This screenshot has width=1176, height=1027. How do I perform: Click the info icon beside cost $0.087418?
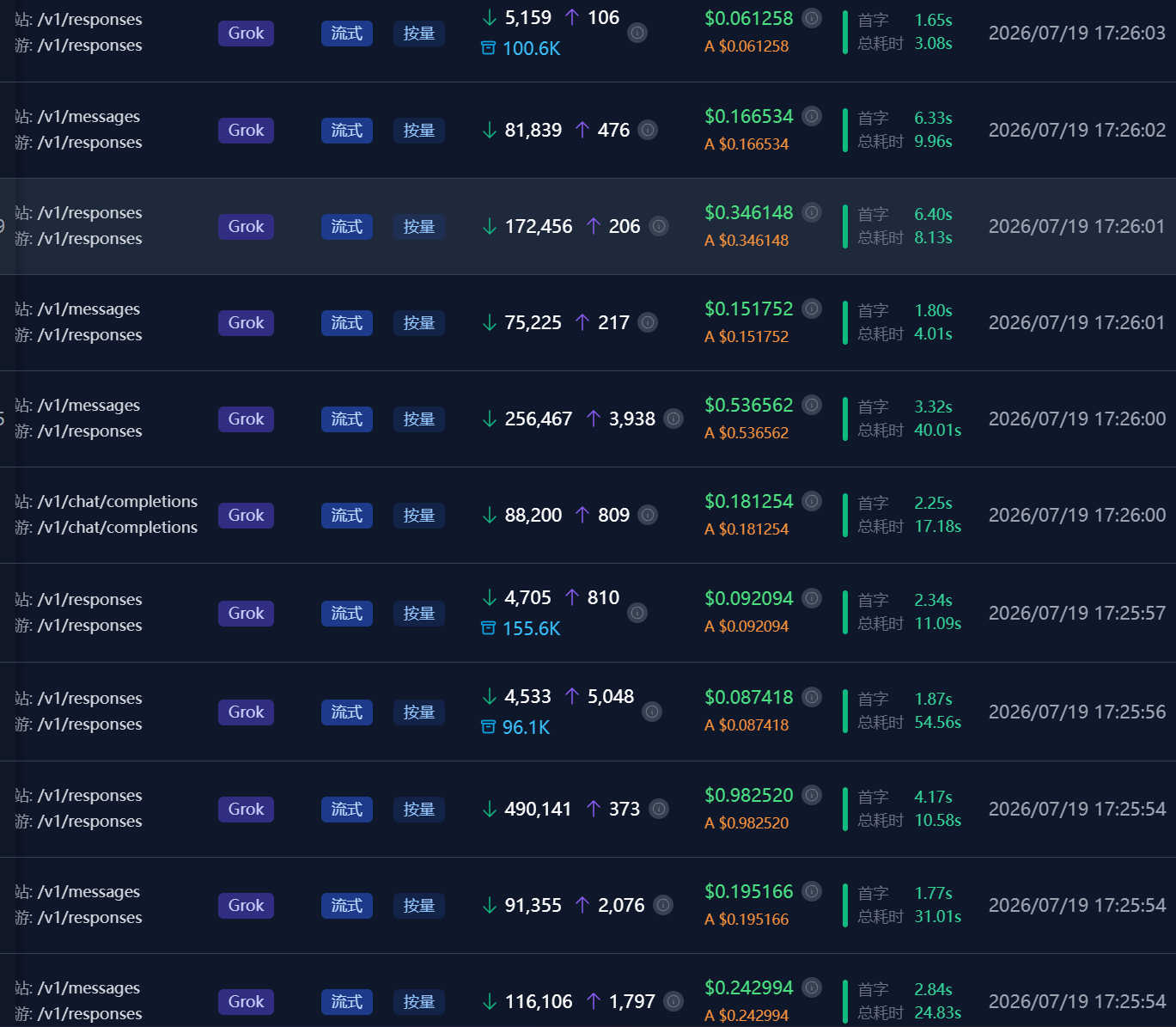click(812, 697)
